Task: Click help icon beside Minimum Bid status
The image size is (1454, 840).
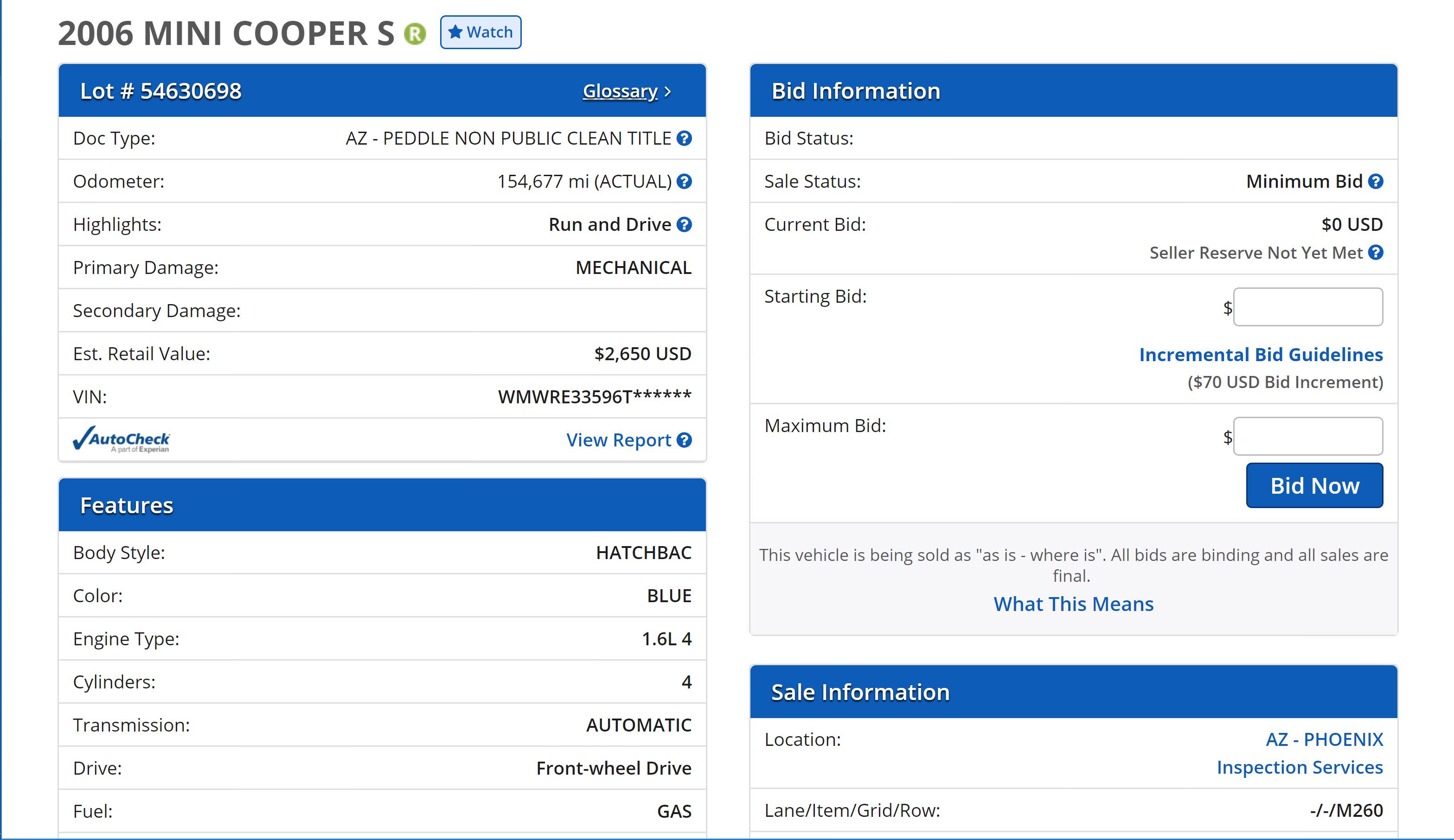Action: [x=1376, y=182]
